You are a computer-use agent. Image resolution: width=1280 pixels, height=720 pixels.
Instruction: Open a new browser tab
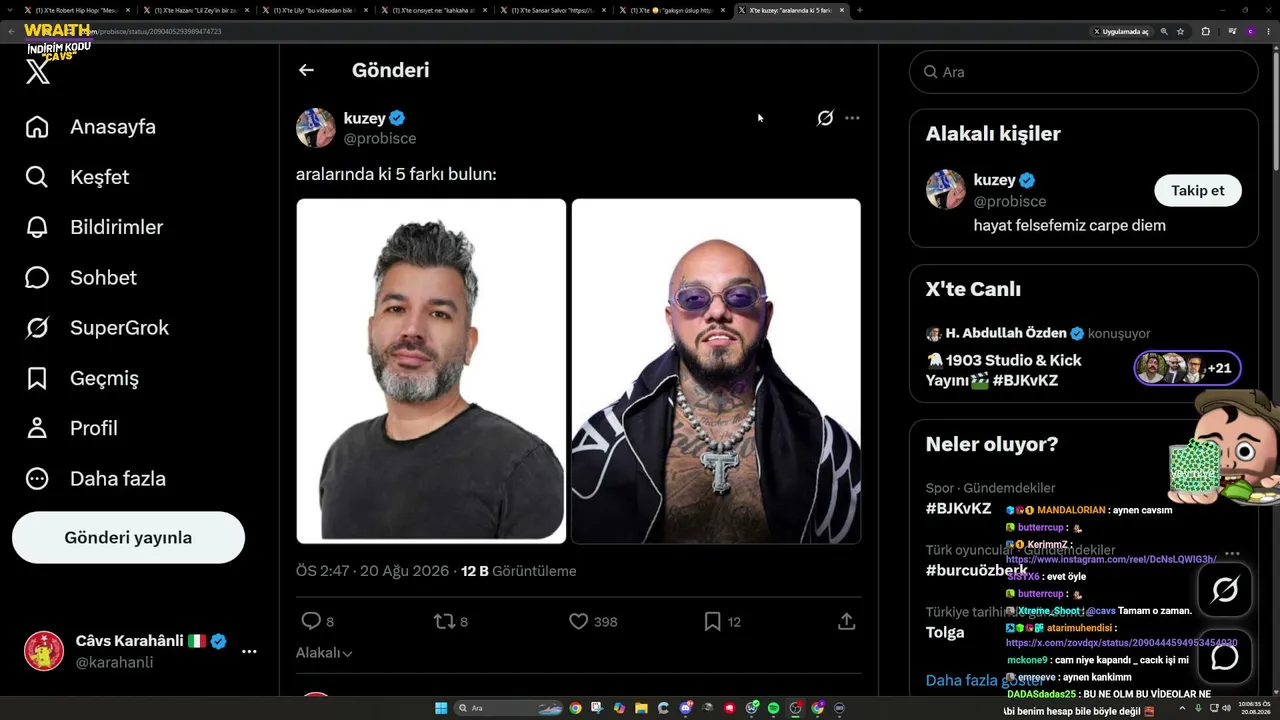pyautogui.click(x=860, y=10)
